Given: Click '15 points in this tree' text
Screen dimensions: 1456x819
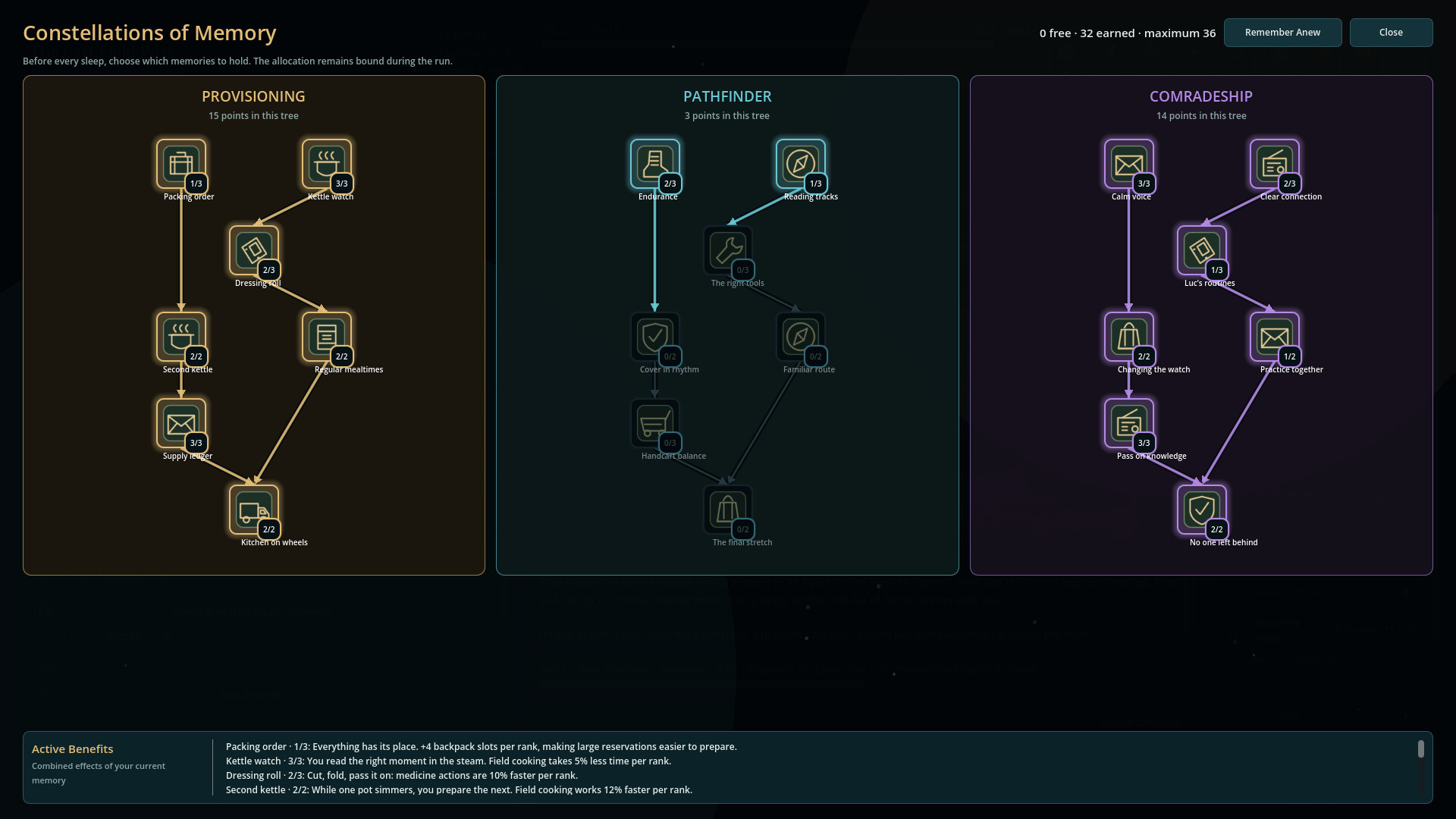Looking at the screenshot, I should 253,116.
